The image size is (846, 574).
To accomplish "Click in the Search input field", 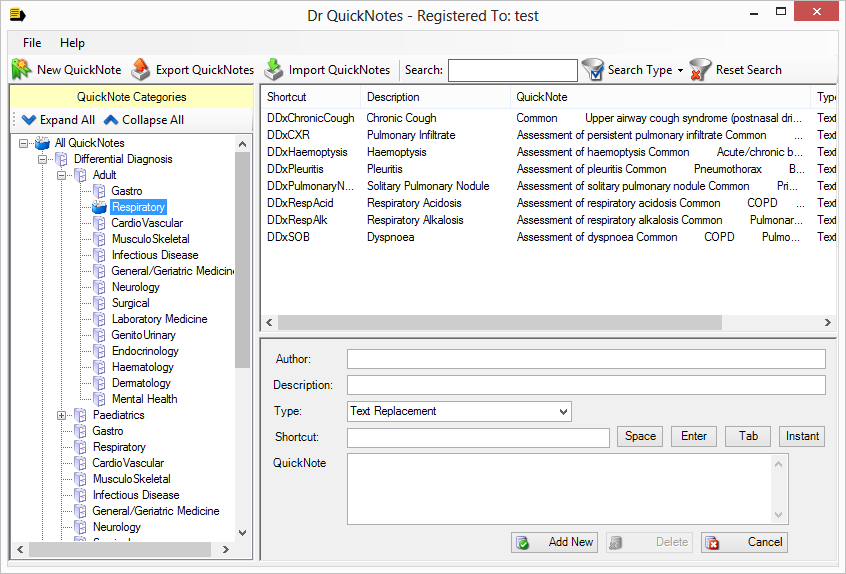I will point(513,71).
